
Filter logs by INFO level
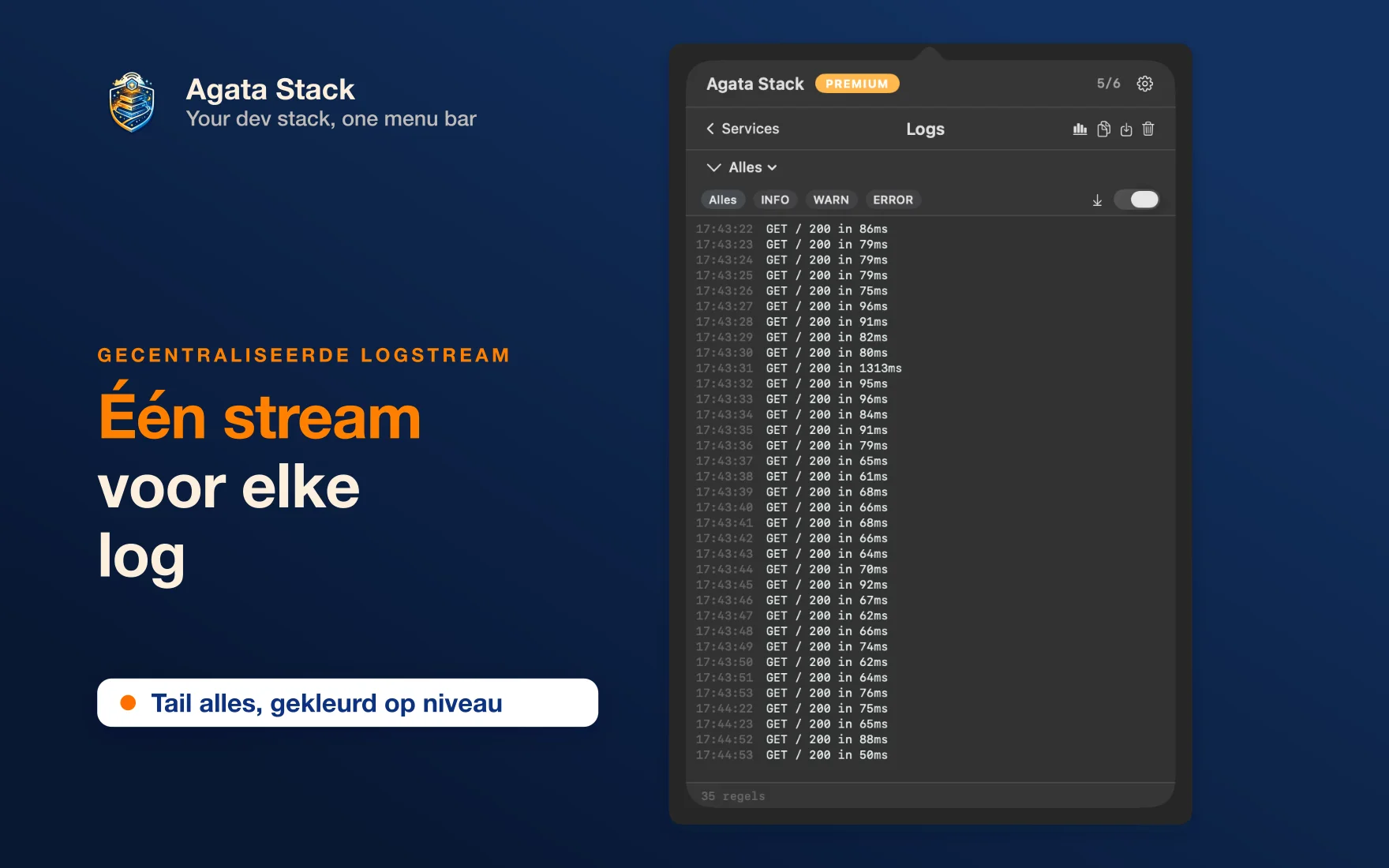click(x=775, y=200)
